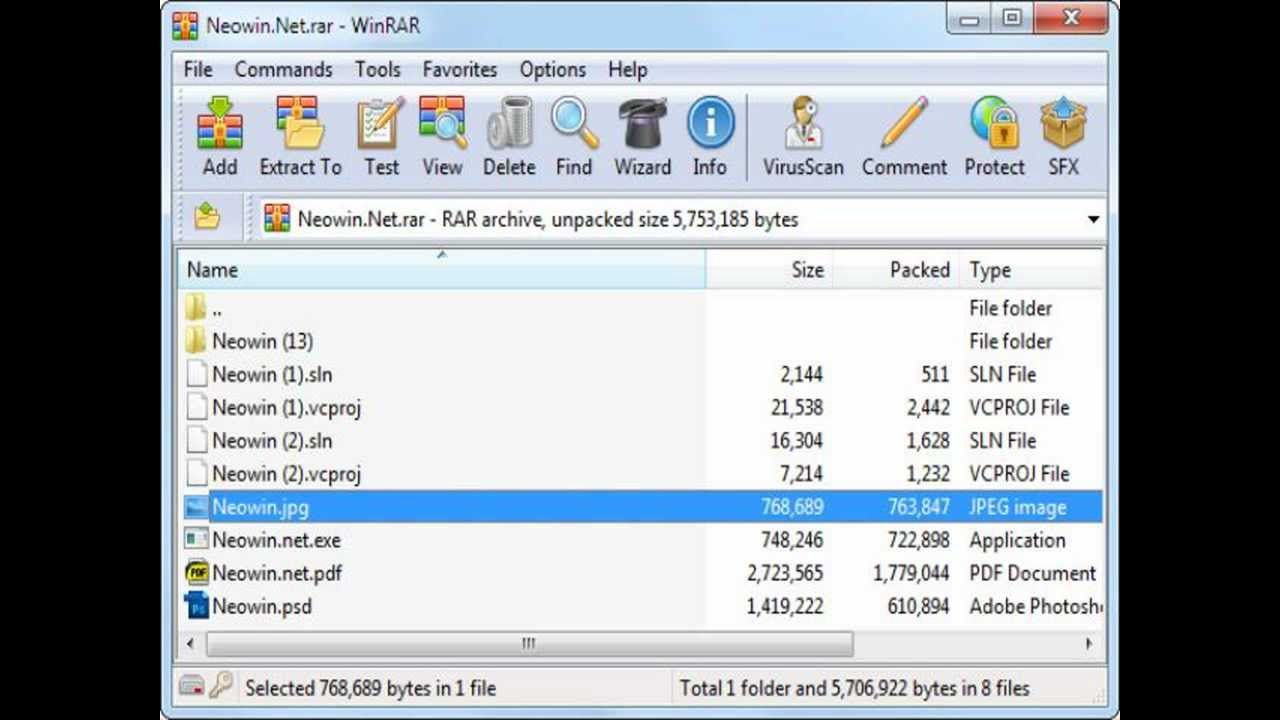Image resolution: width=1280 pixels, height=720 pixels.
Task: Start VirusScan on the archive
Action: tap(803, 125)
